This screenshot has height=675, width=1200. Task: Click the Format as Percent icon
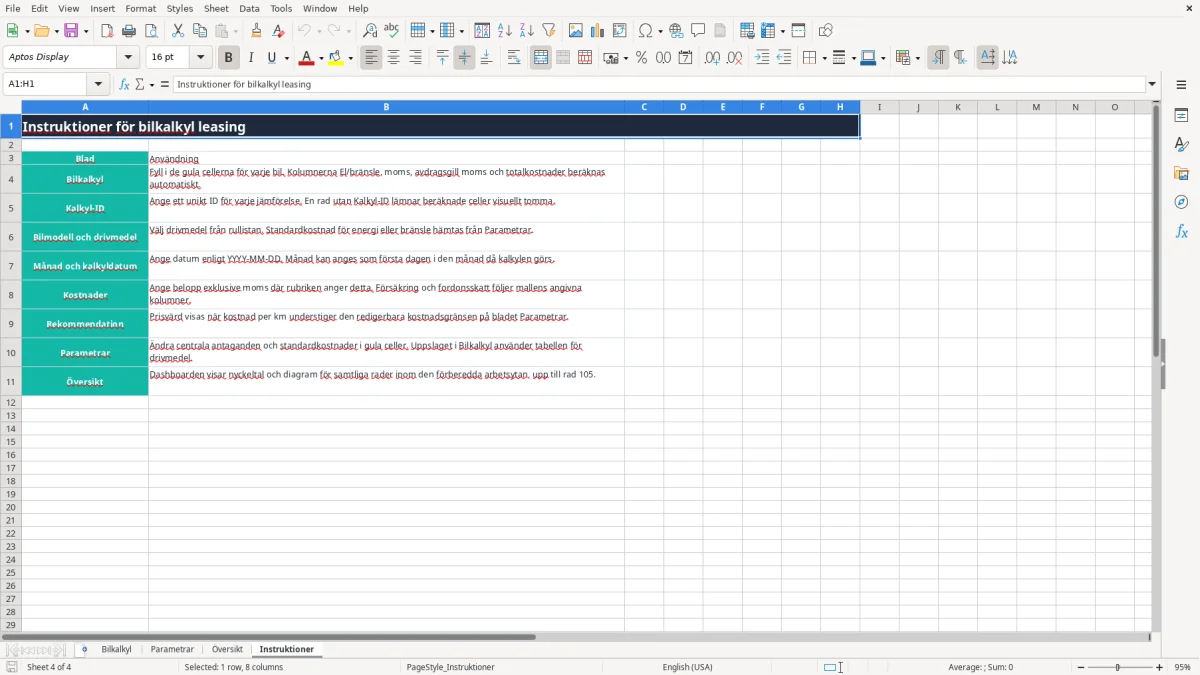(641, 58)
